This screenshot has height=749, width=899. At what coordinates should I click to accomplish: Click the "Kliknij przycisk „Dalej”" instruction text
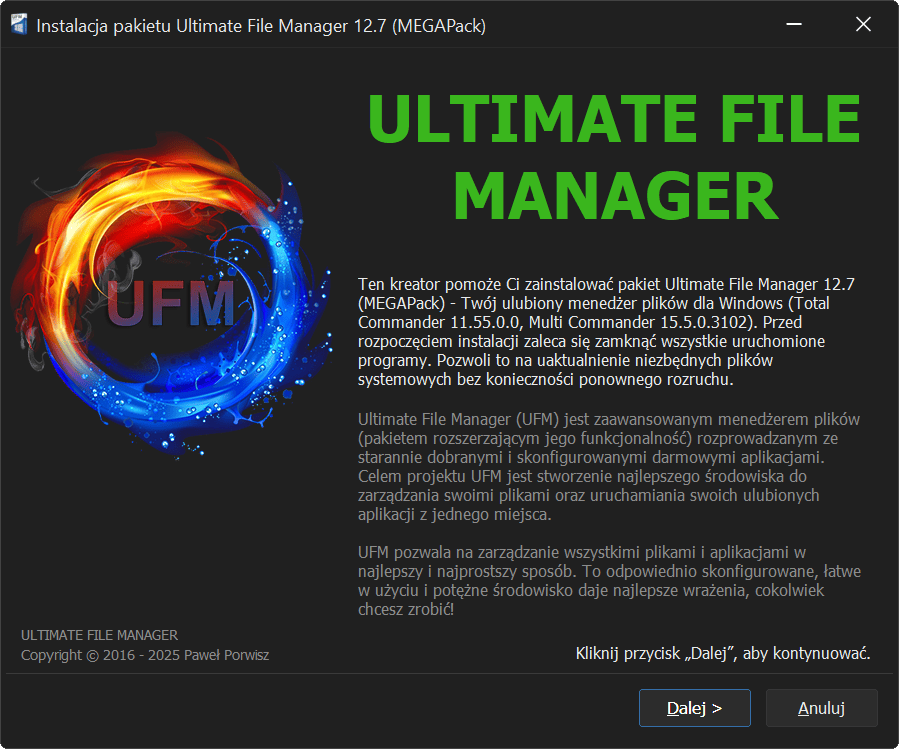click(722, 654)
